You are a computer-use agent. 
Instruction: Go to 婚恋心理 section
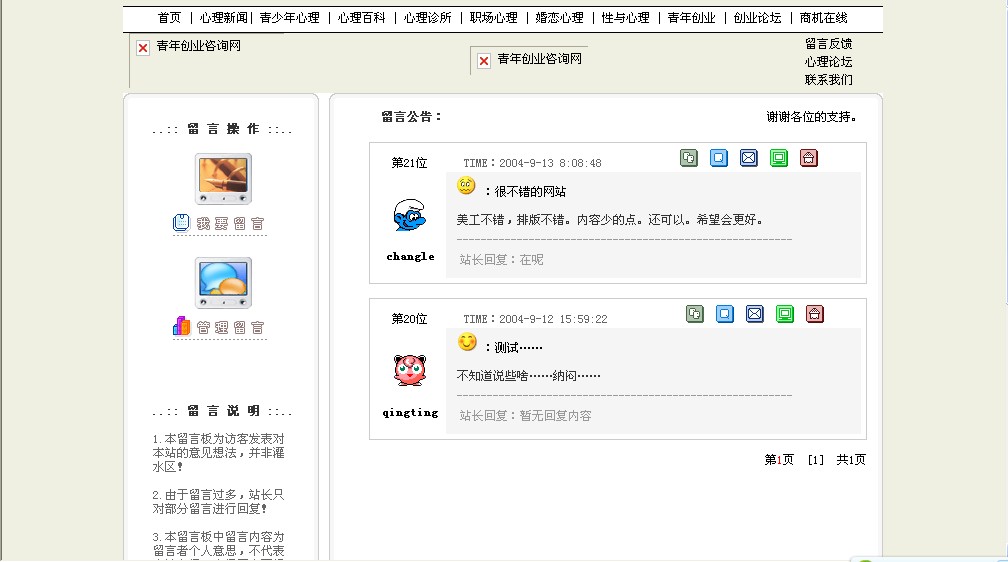(559, 18)
